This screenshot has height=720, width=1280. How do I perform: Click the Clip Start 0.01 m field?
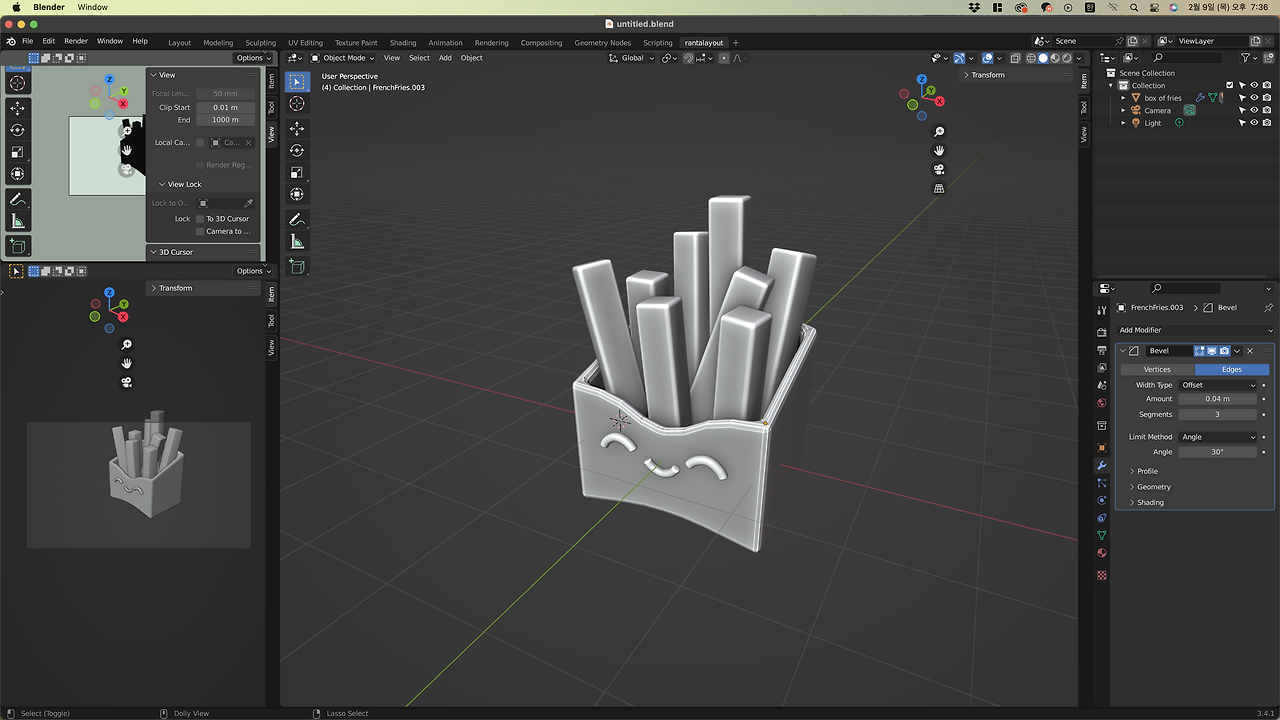[x=225, y=107]
